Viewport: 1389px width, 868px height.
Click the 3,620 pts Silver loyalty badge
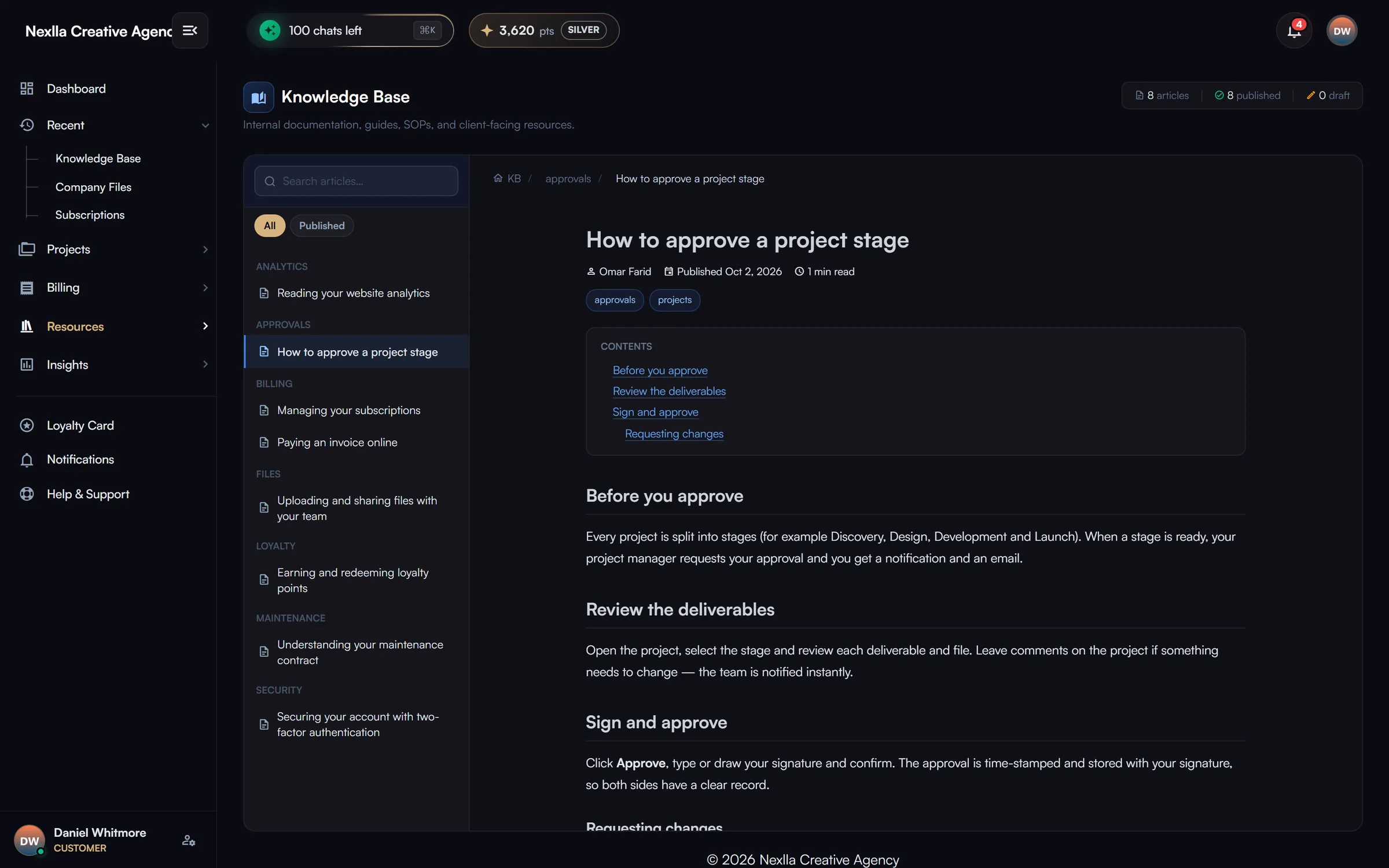pos(543,31)
